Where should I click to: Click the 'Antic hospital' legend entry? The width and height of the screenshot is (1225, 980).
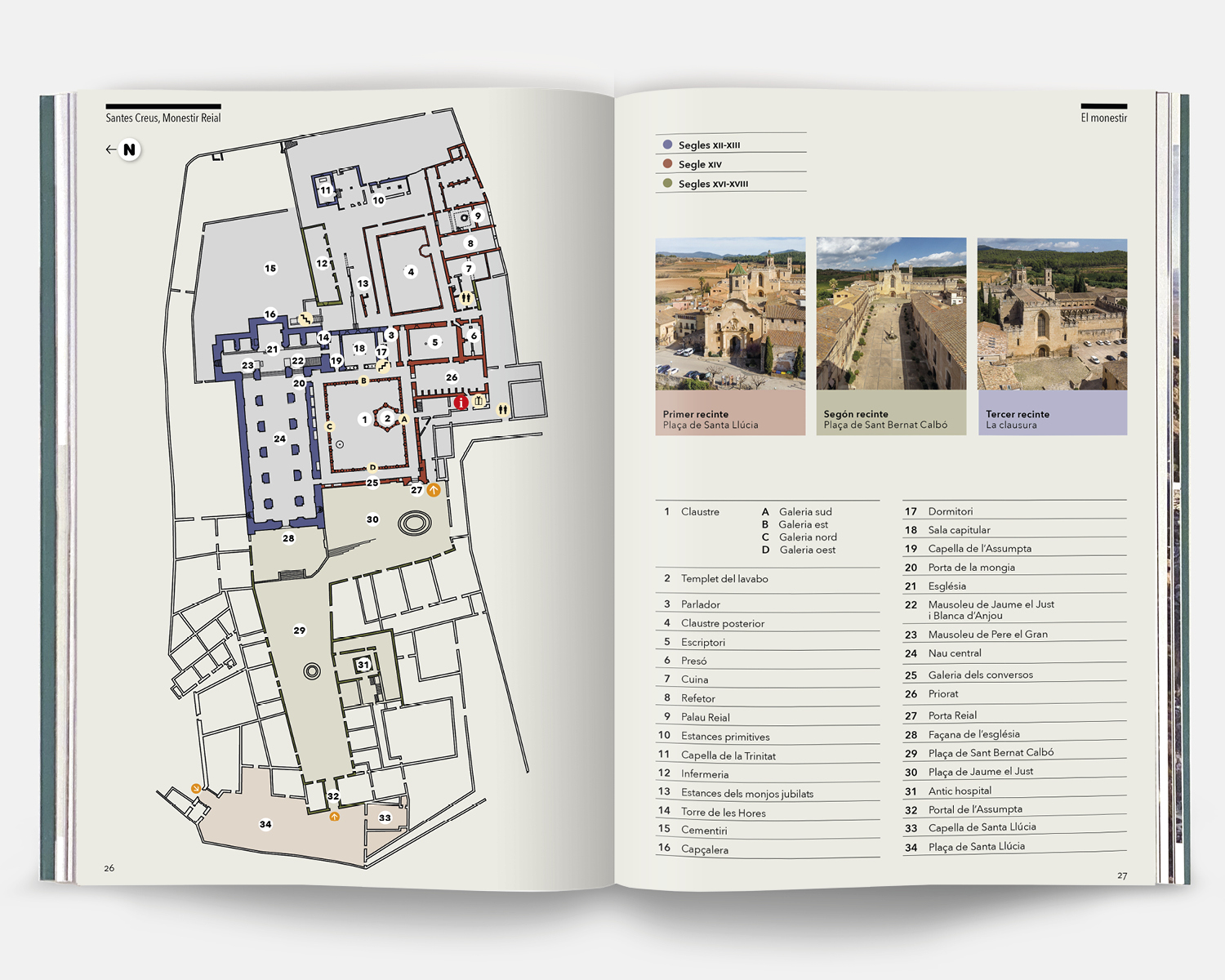click(x=960, y=791)
